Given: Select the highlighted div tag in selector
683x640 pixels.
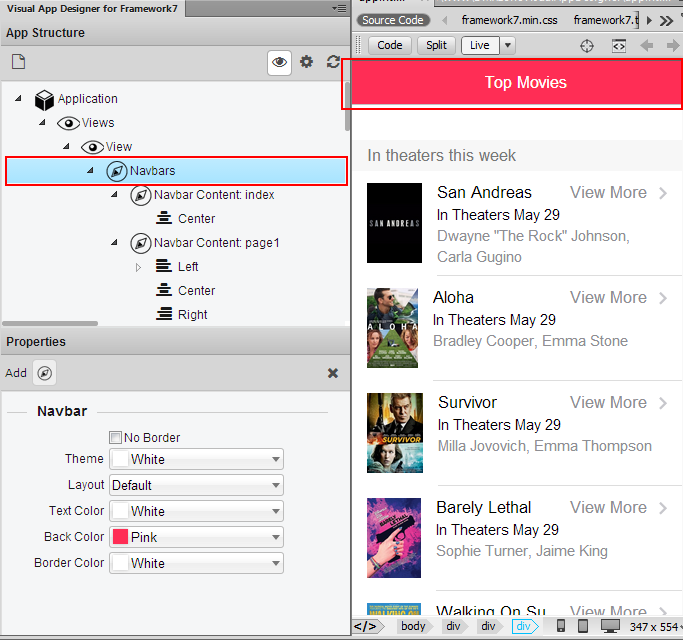Looking at the screenshot, I should 523,626.
